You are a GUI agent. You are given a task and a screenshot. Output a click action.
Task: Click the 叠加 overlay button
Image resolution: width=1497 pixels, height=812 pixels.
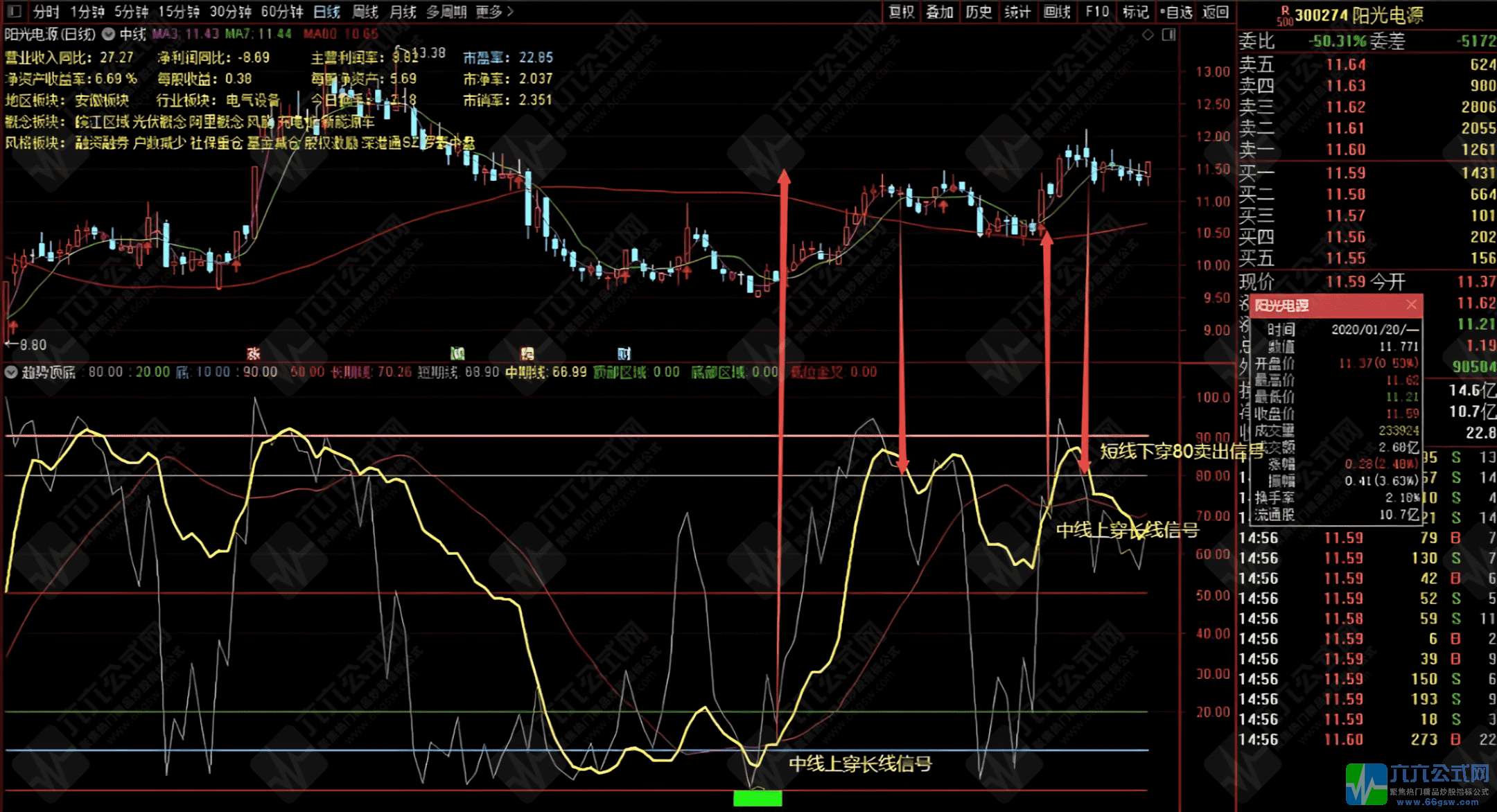point(940,12)
